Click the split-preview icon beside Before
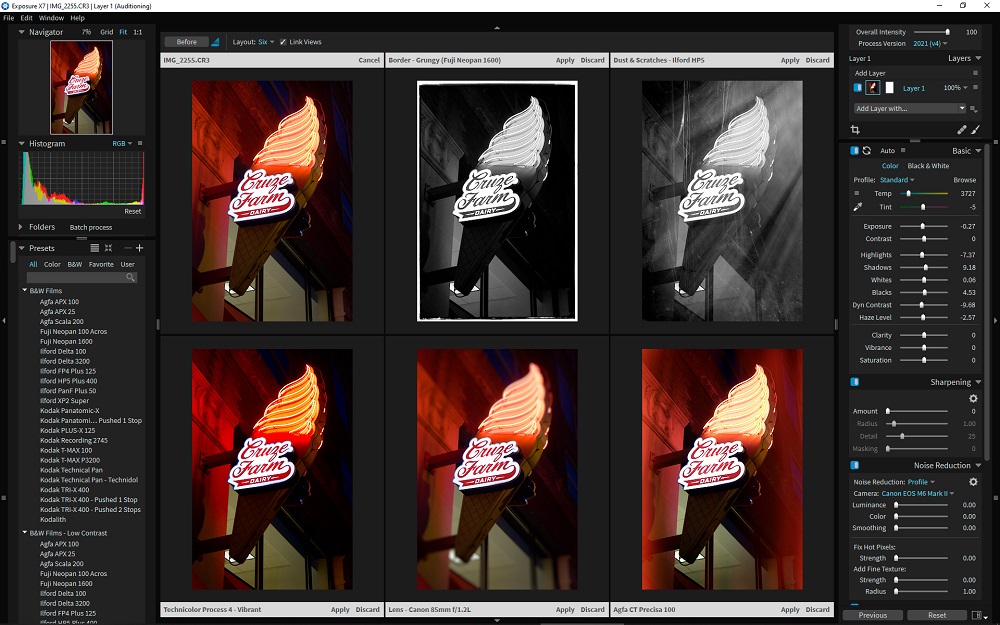 [x=214, y=42]
